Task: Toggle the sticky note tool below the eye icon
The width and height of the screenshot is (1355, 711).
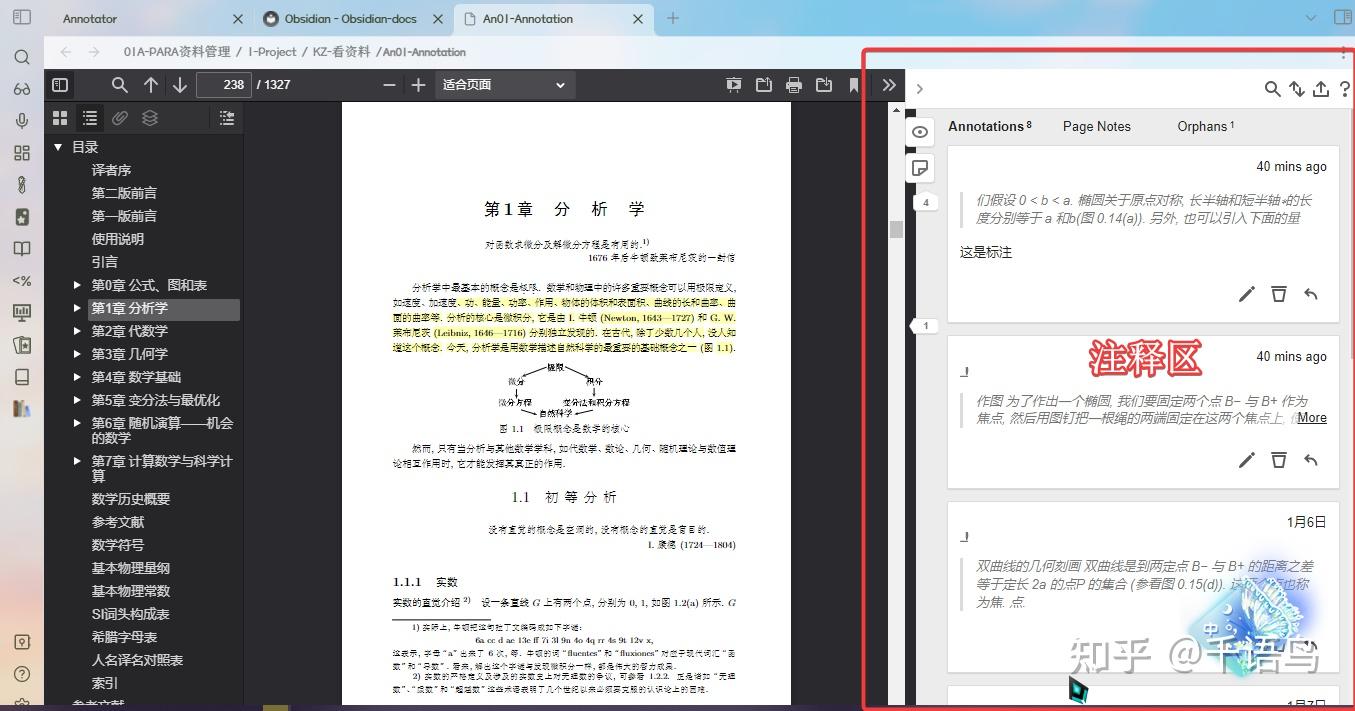Action: [919, 168]
